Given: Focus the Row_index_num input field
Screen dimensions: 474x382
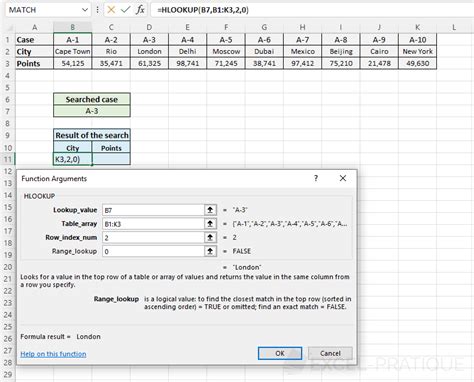Looking at the screenshot, I should (x=153, y=237).
